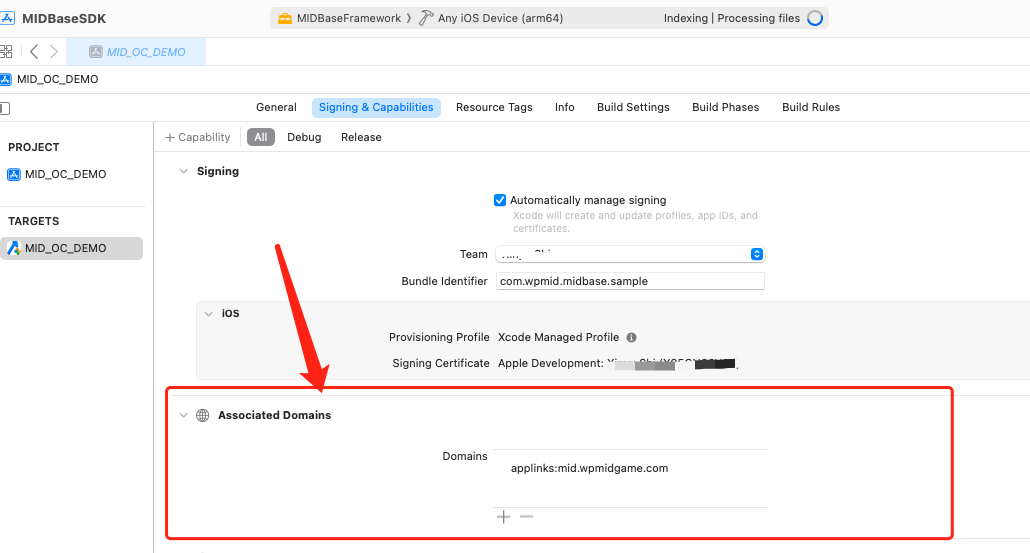Select the Signing & Capabilities tab

376,107
